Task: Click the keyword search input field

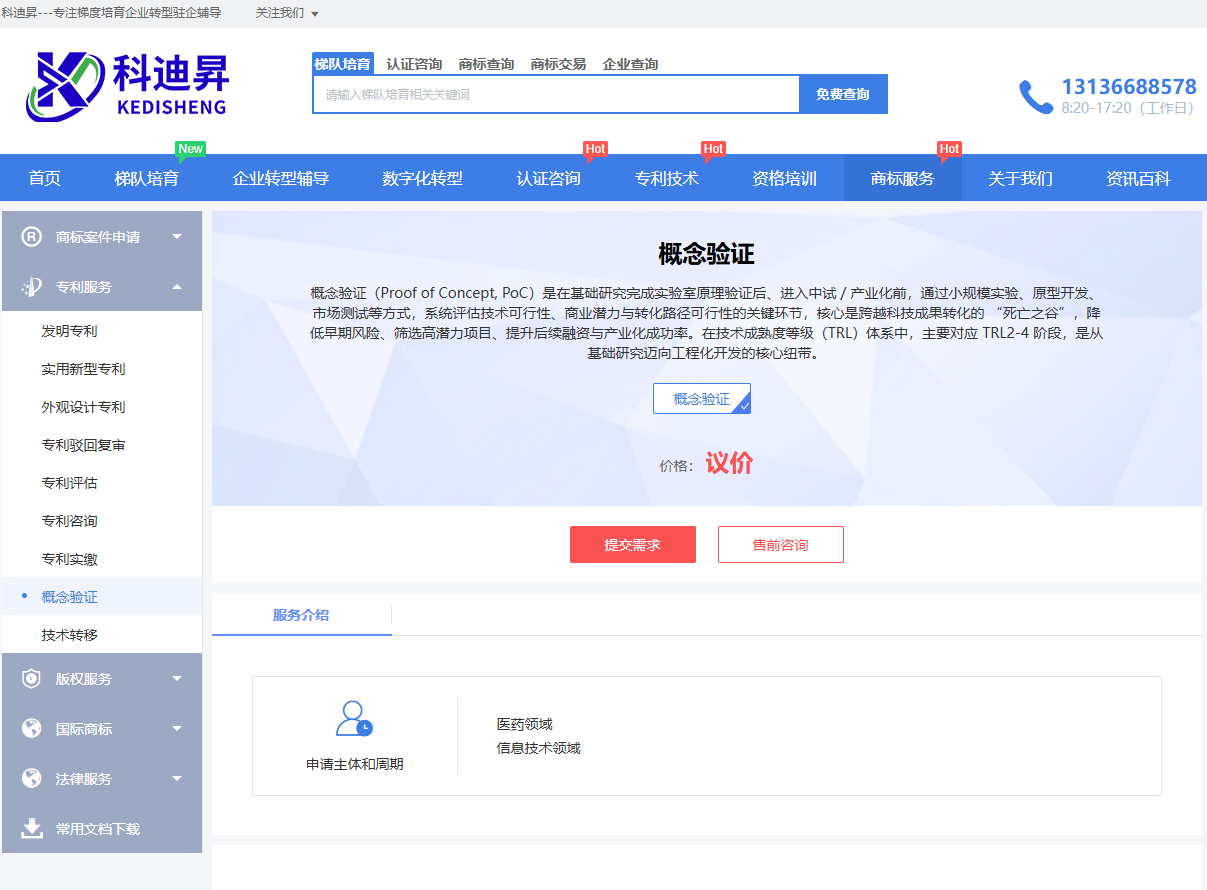Action: (556, 95)
